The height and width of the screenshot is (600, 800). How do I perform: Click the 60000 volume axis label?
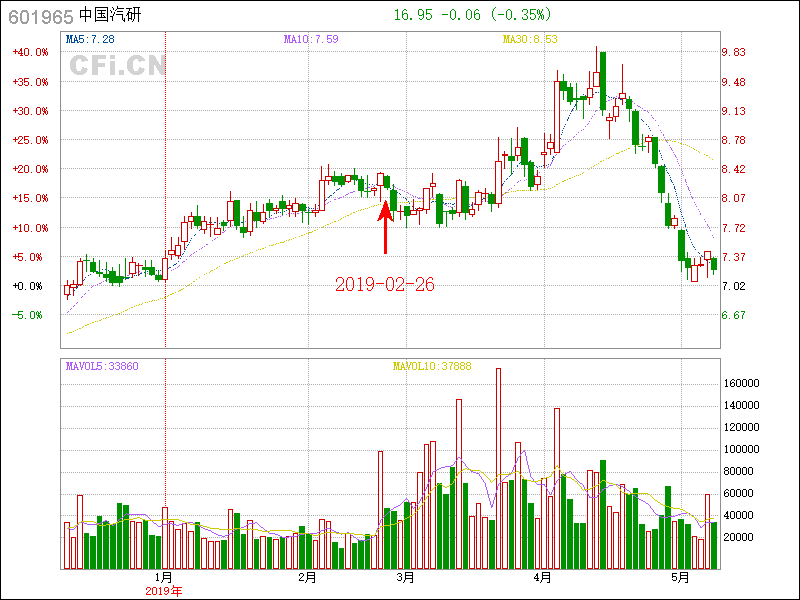[739, 493]
